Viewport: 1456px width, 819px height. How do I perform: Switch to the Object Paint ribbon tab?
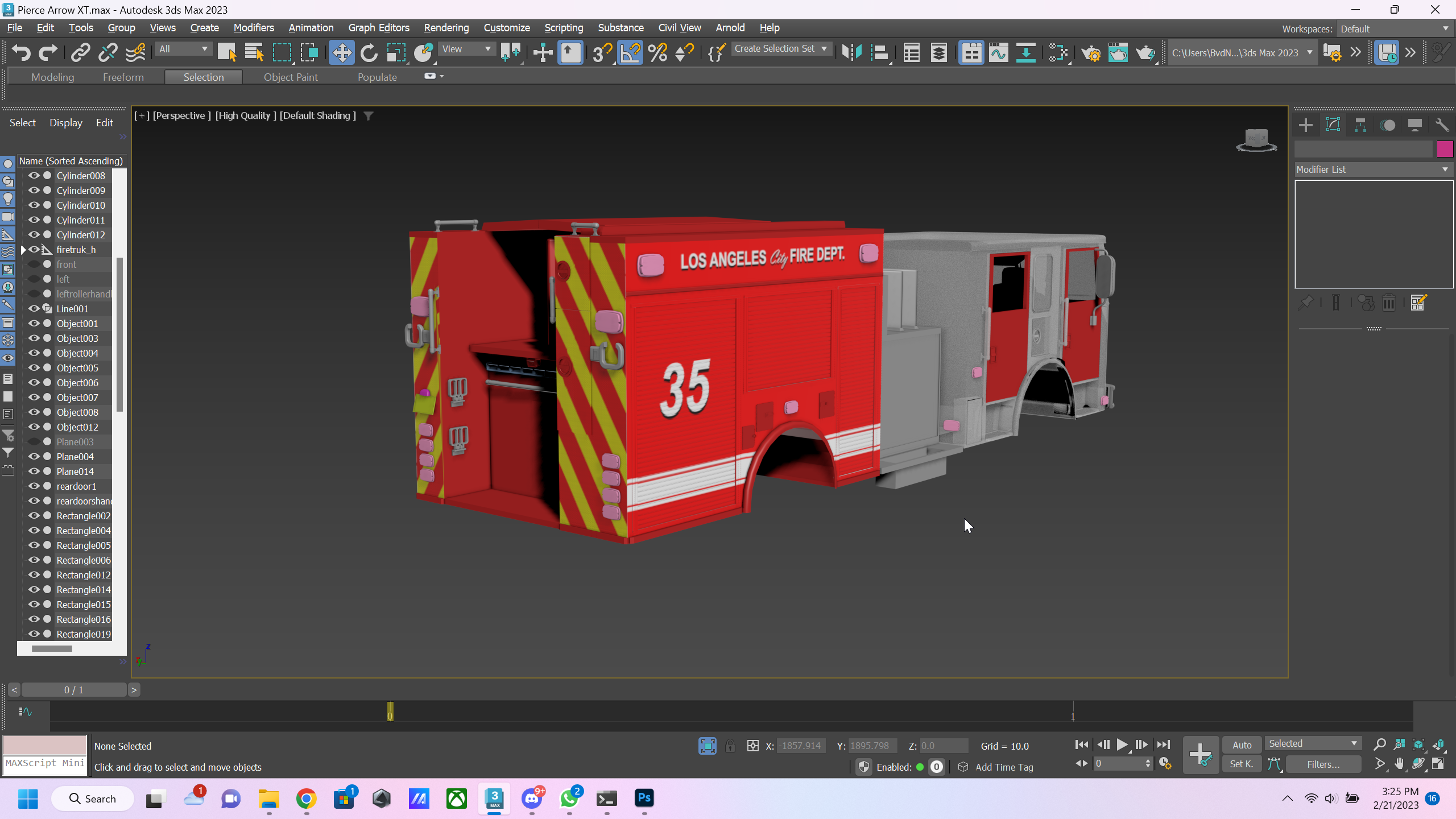(x=290, y=77)
